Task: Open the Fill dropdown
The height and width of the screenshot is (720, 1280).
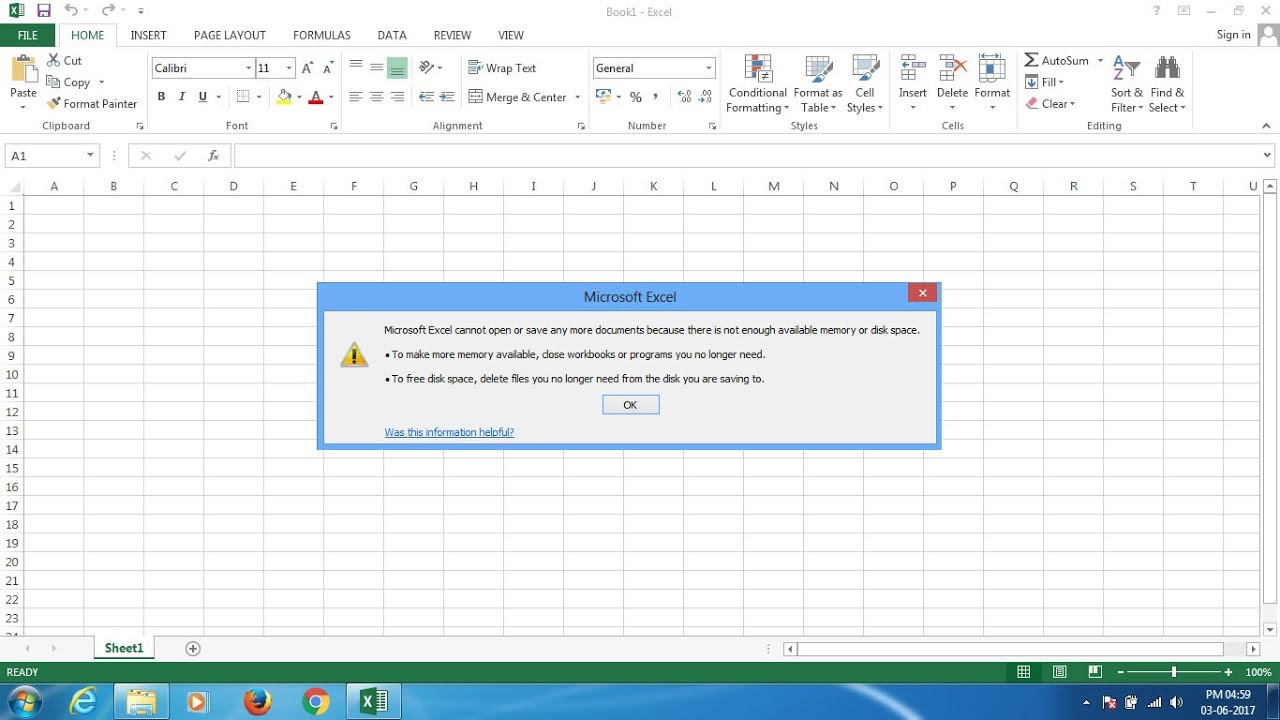Action: [1045, 82]
